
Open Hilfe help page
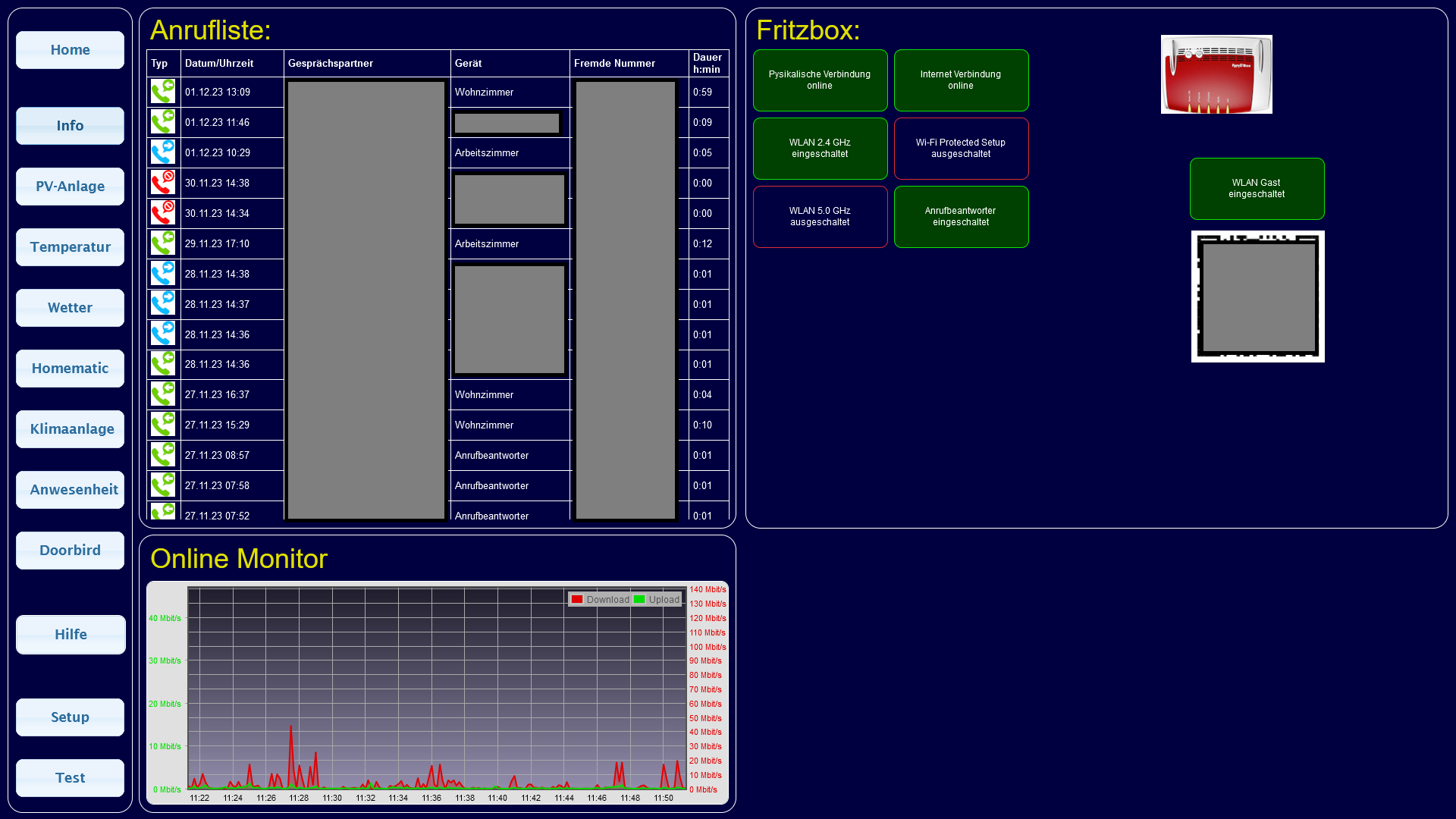71,635
